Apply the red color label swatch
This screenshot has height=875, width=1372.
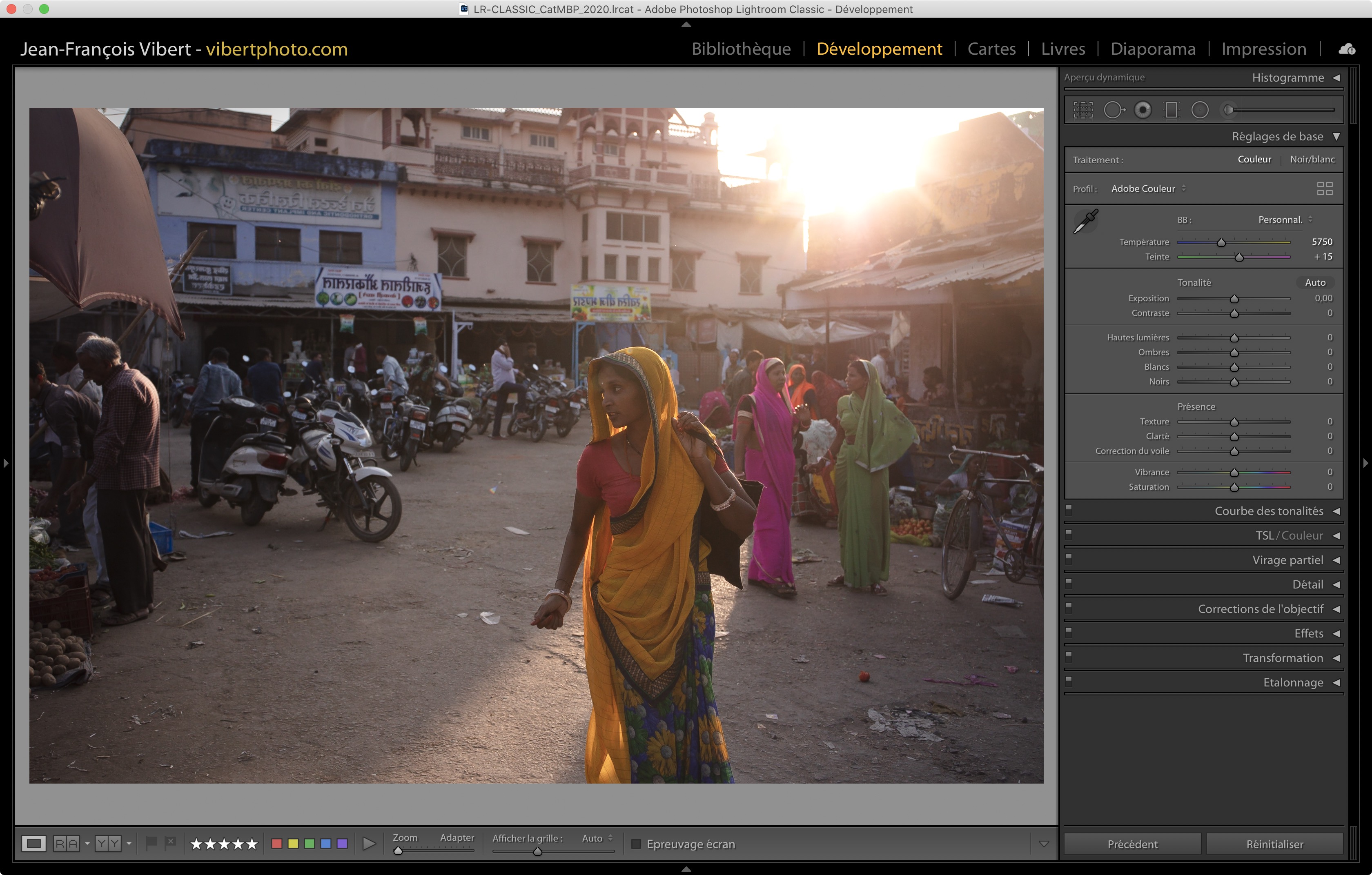click(x=277, y=844)
